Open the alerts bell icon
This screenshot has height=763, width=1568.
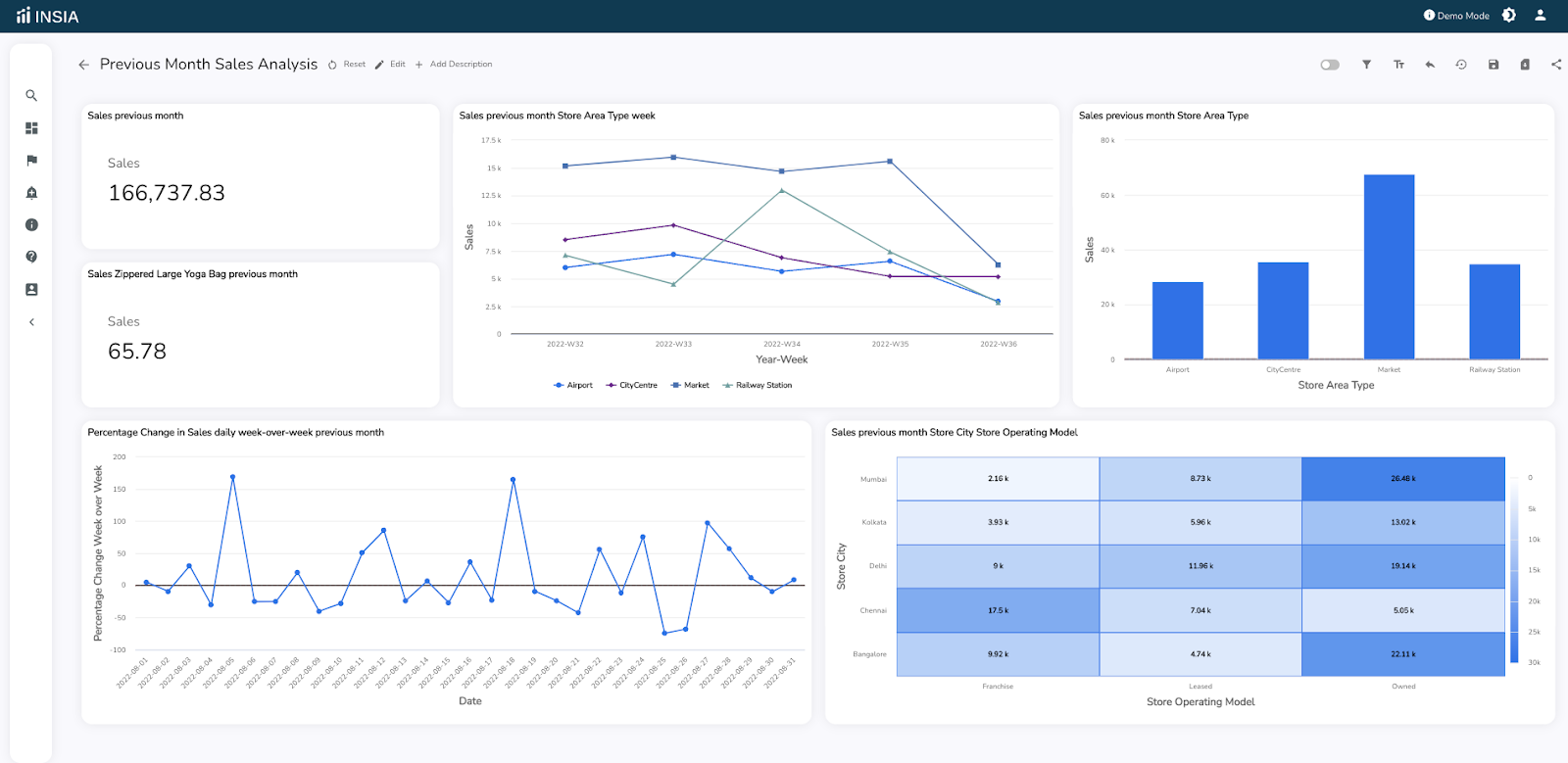[31, 193]
